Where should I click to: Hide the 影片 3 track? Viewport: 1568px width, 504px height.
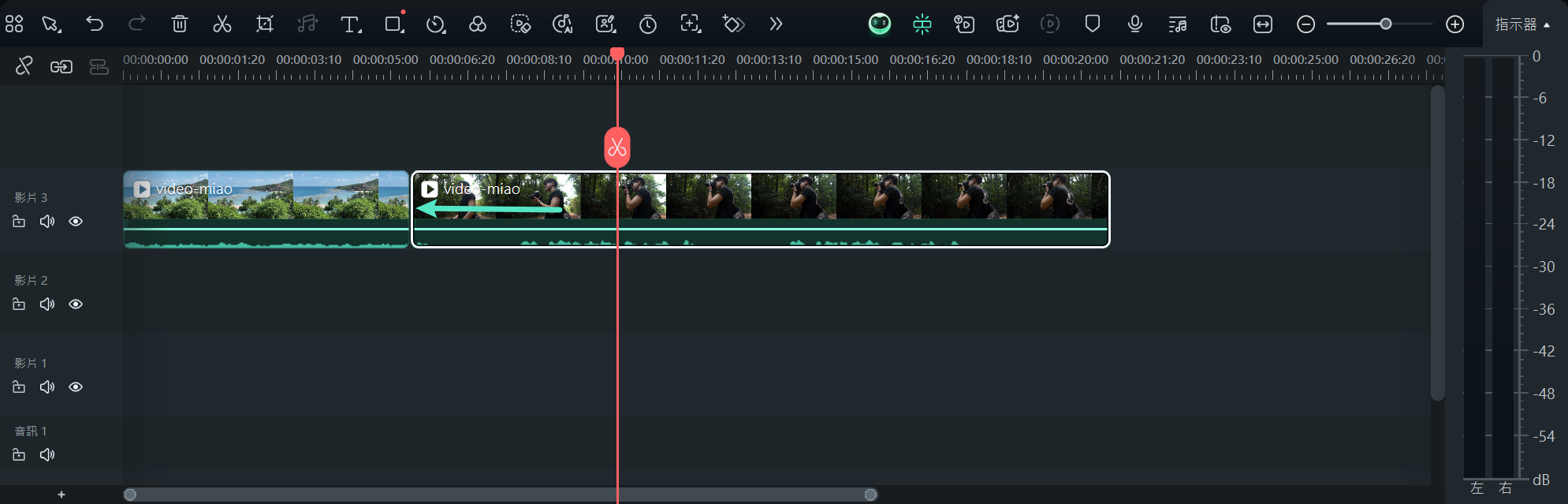pos(76,222)
